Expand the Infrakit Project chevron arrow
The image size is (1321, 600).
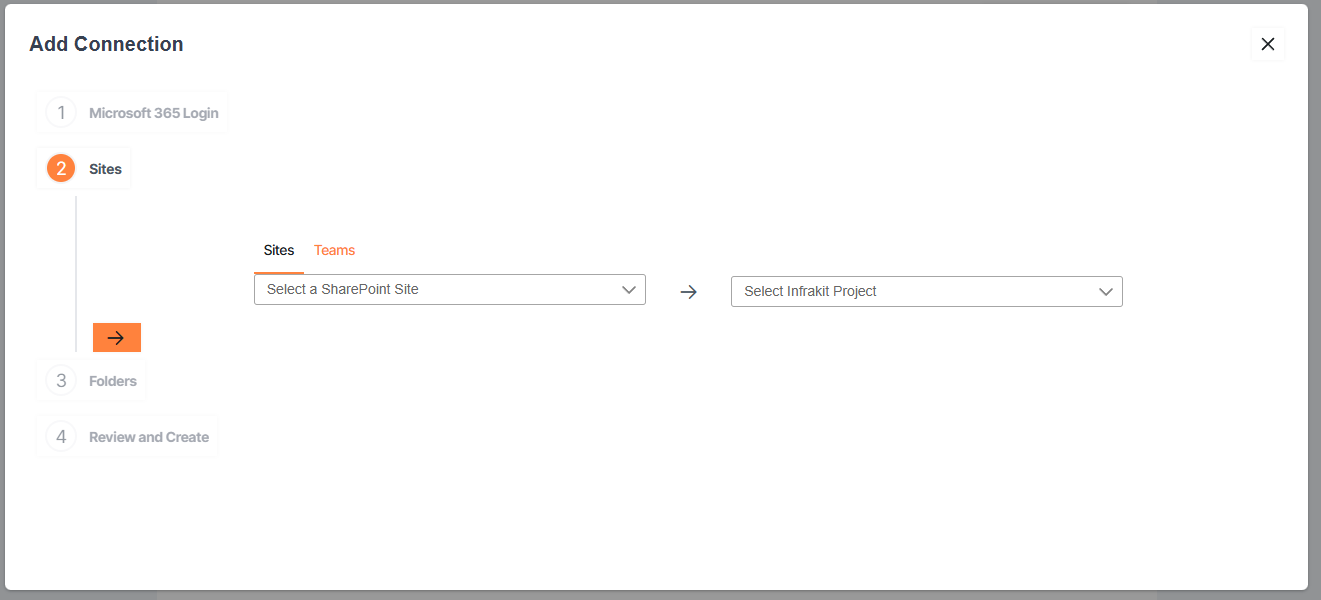[1106, 292]
